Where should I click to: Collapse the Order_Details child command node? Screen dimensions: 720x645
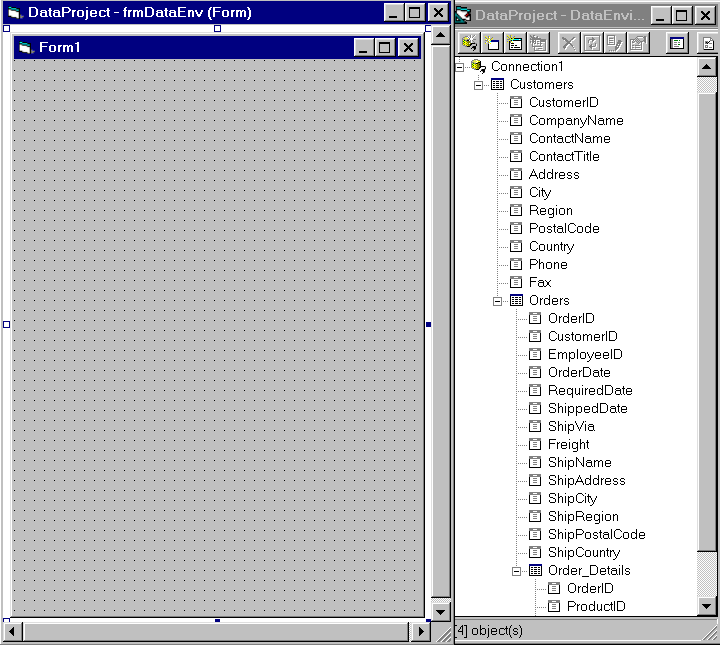pos(517,571)
